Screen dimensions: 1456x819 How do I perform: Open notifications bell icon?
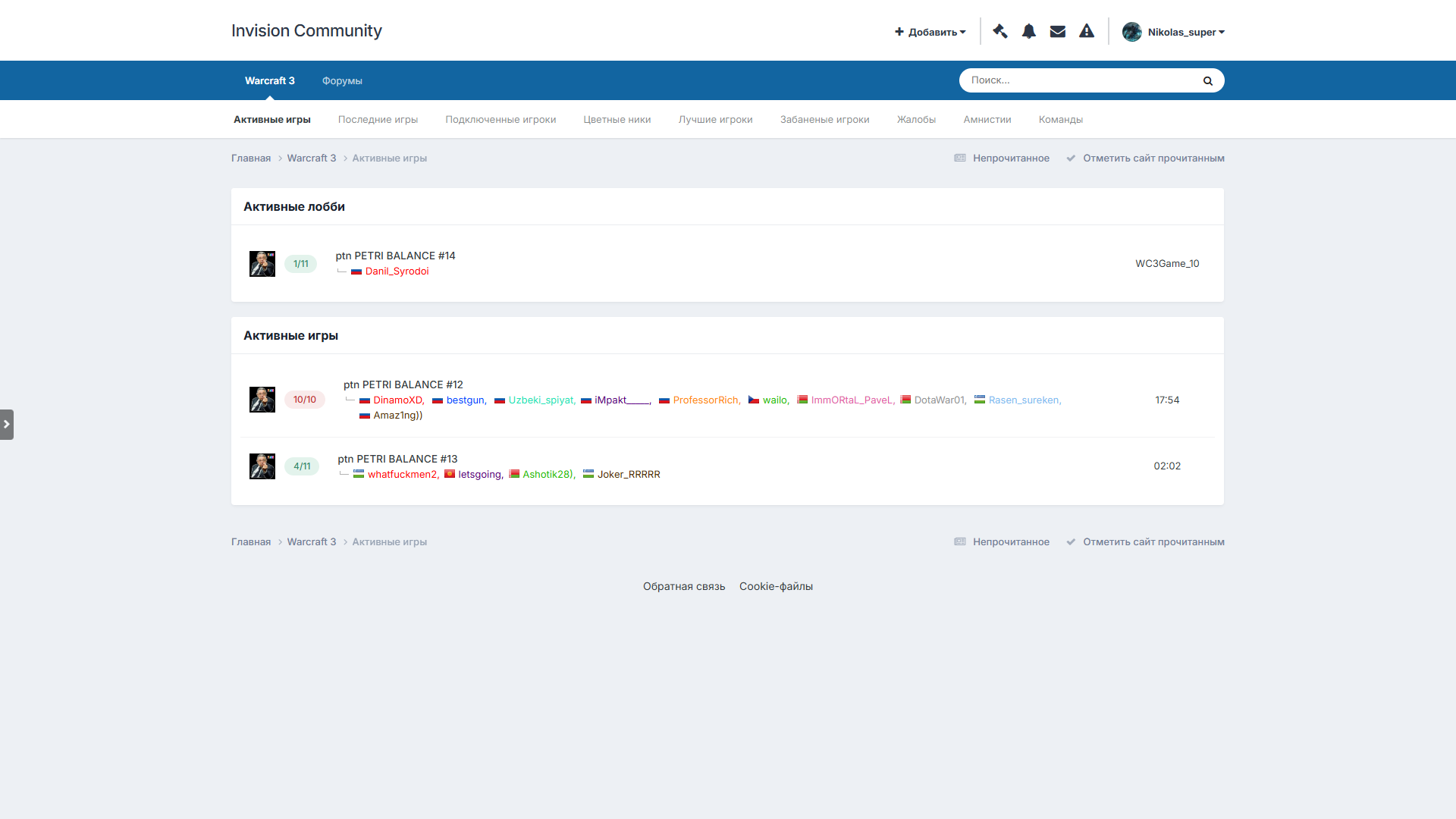click(1028, 31)
